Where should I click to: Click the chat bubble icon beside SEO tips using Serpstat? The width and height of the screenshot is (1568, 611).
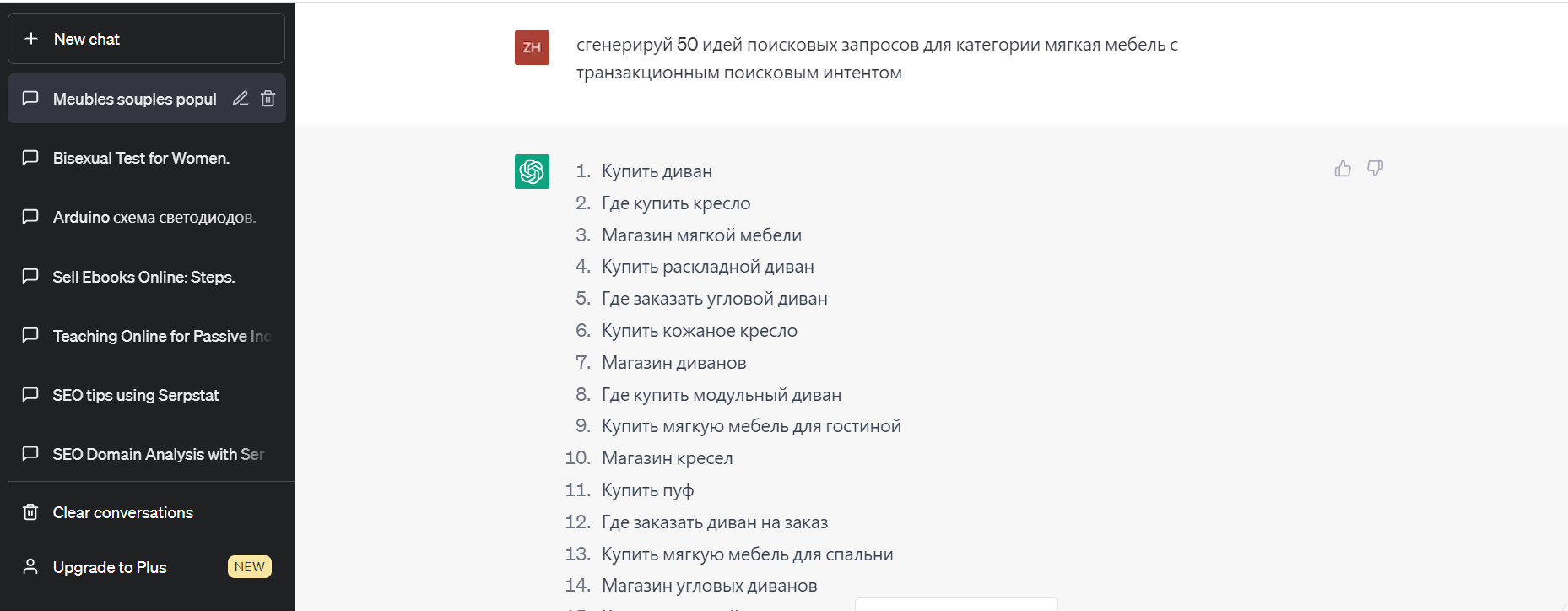tap(30, 395)
